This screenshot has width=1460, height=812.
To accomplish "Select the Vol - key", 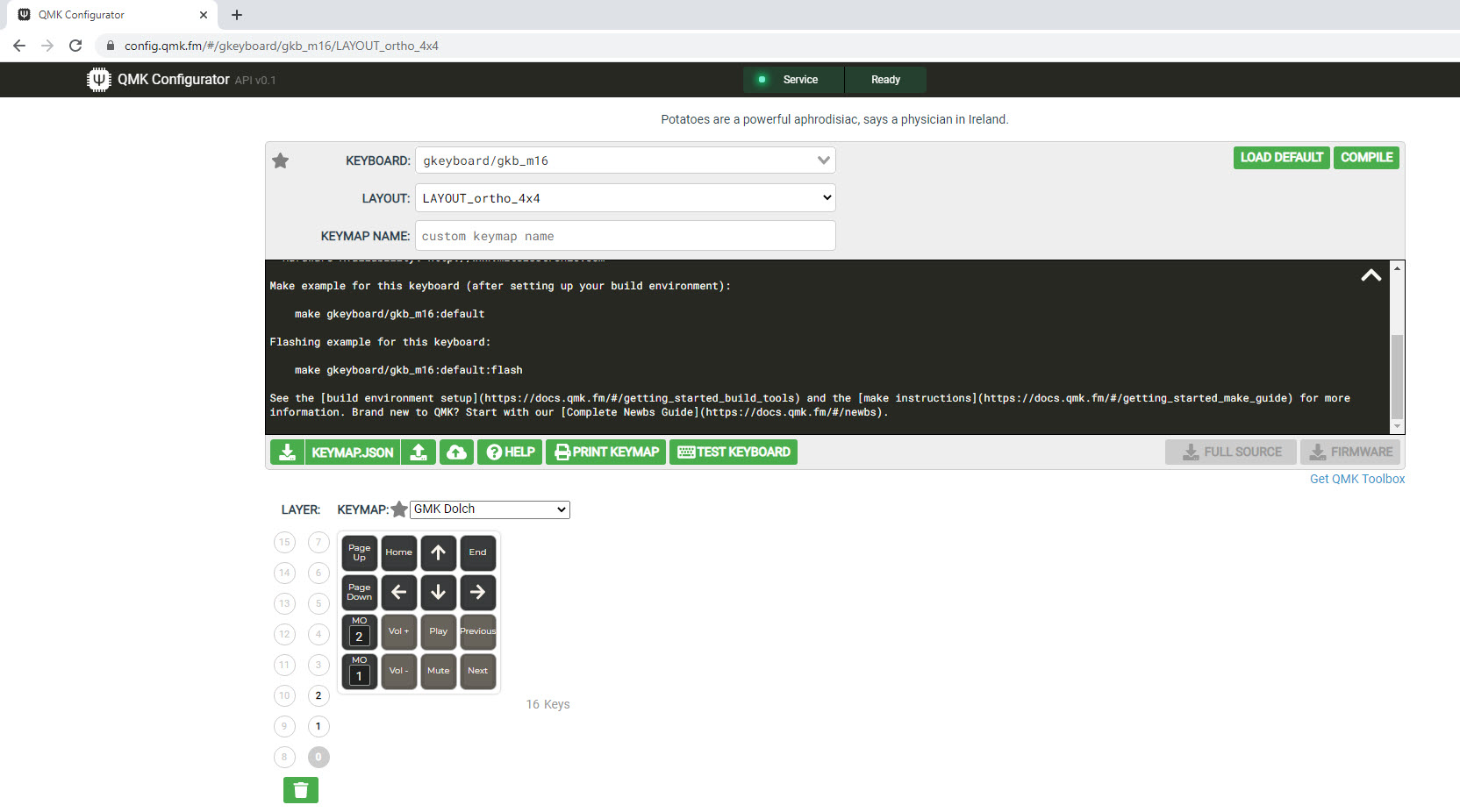I will coord(399,671).
